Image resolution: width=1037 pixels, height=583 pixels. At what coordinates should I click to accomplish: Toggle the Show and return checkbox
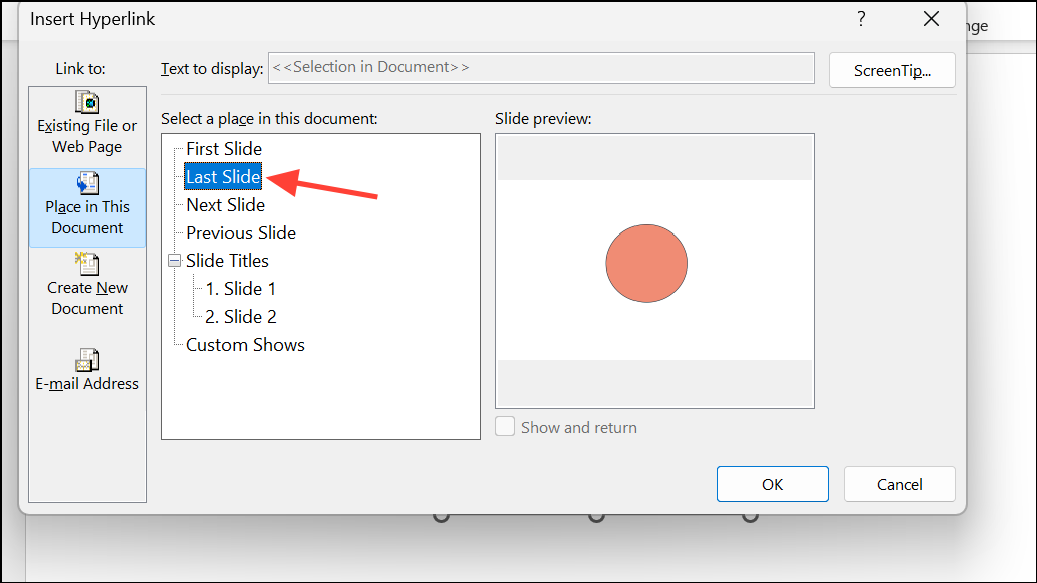click(x=507, y=427)
